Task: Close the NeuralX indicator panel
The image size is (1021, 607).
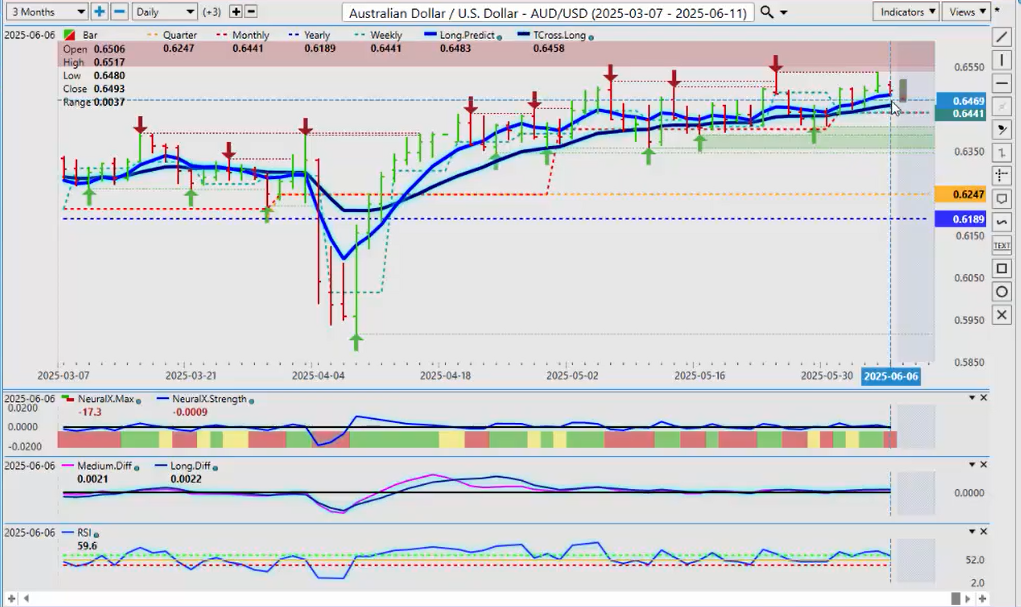Action: pos(984,397)
